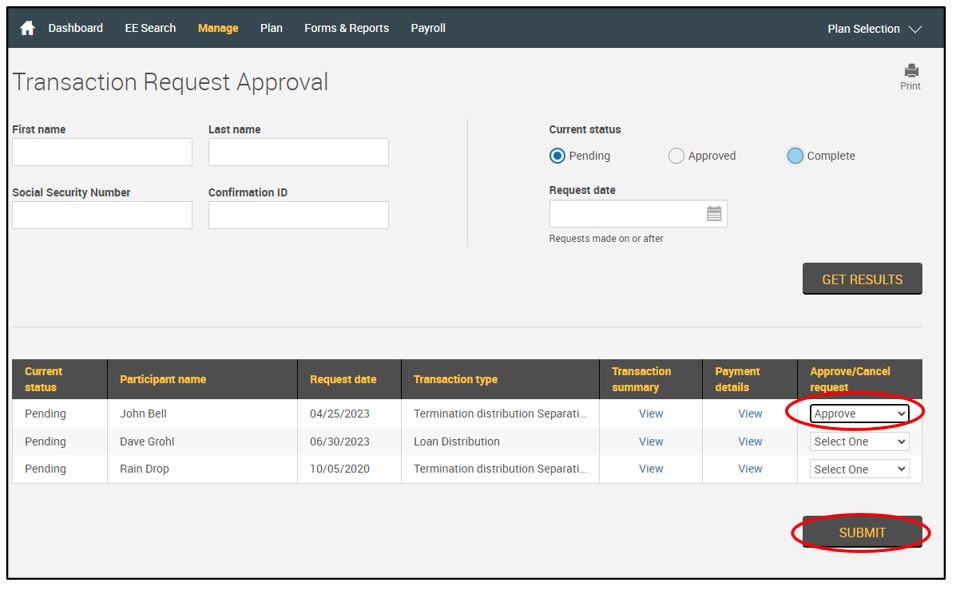
Task: Focus the Confirmation ID text field
Action: (x=298, y=215)
